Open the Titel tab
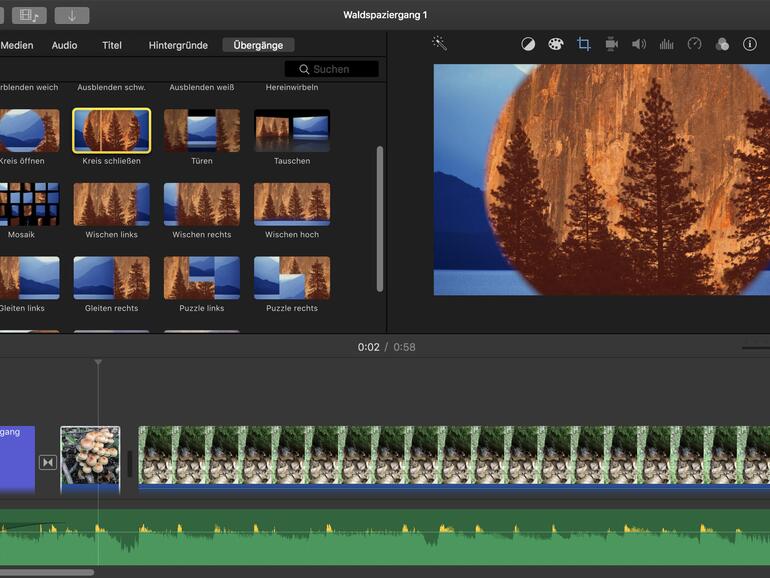770x578 pixels. pos(112,45)
